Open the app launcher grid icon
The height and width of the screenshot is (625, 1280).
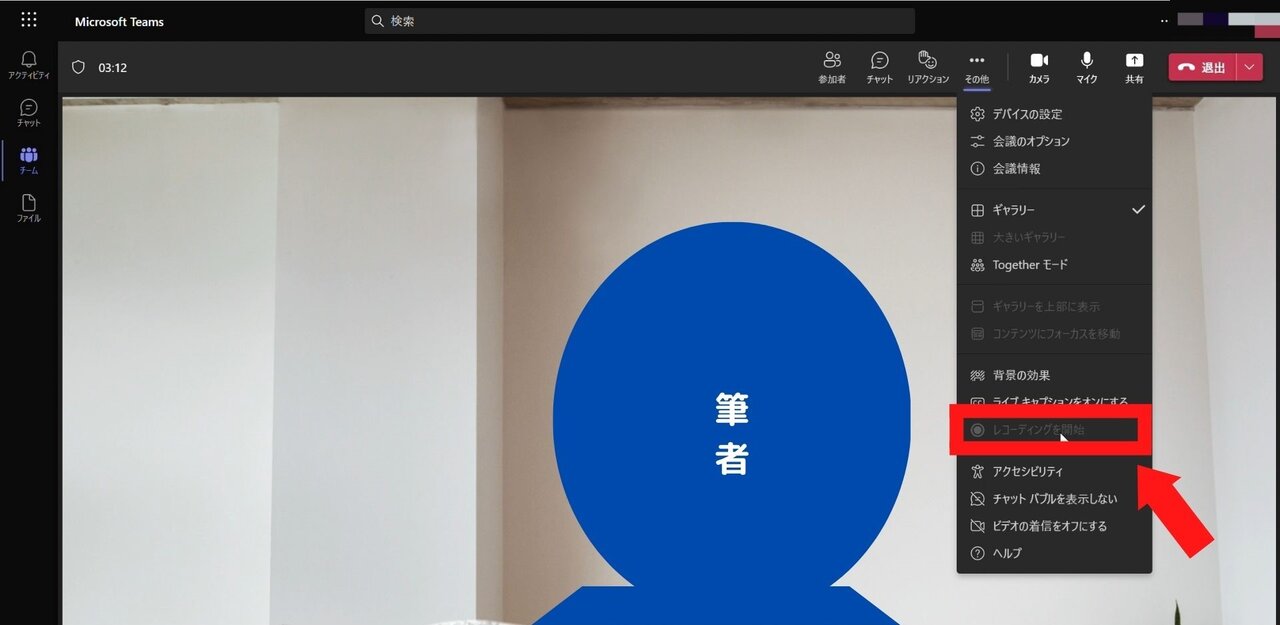[x=29, y=20]
